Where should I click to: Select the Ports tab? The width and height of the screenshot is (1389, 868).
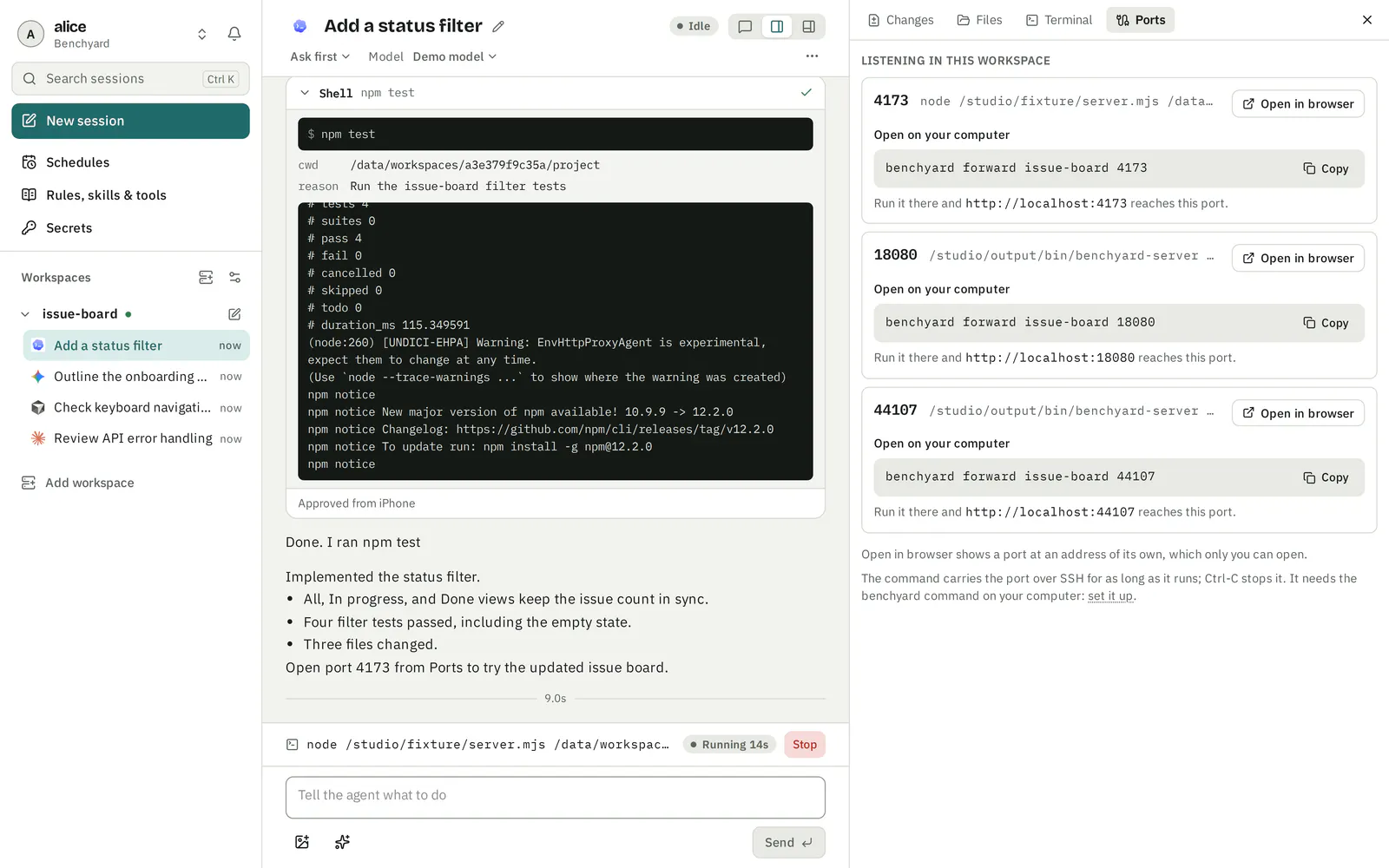coord(1141,20)
